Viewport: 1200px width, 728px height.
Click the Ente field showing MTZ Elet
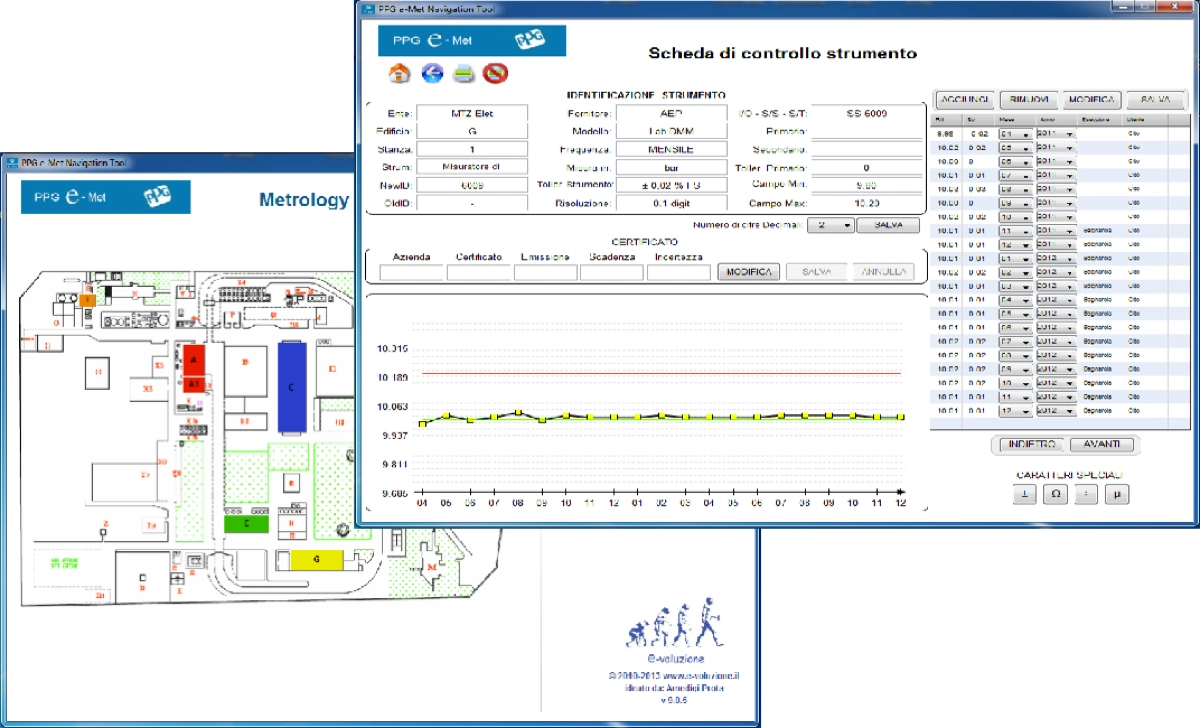(472, 114)
